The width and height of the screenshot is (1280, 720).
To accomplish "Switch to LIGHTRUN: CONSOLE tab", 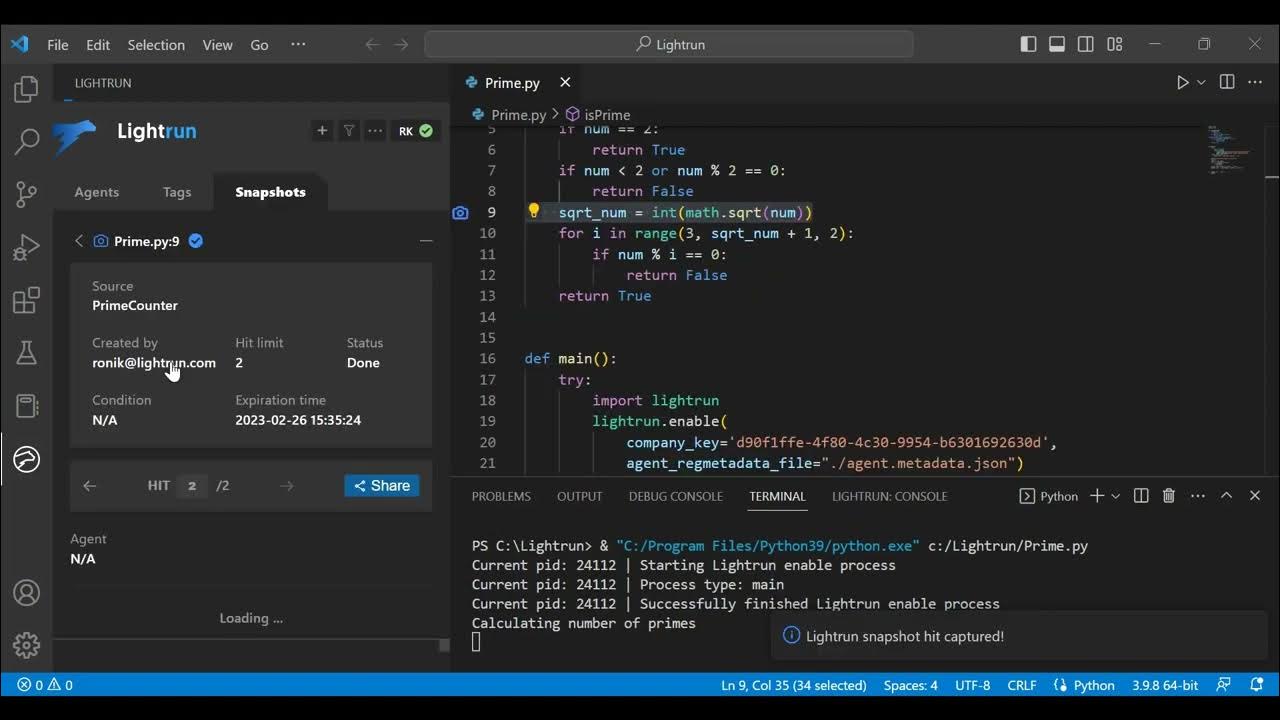I will [889, 496].
